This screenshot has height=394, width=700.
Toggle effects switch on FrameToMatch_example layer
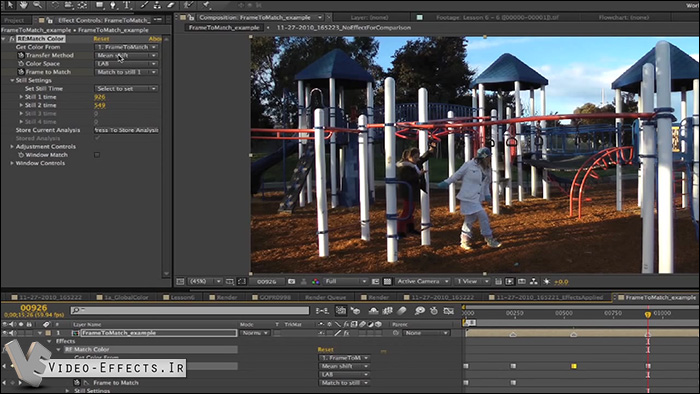click(x=346, y=333)
